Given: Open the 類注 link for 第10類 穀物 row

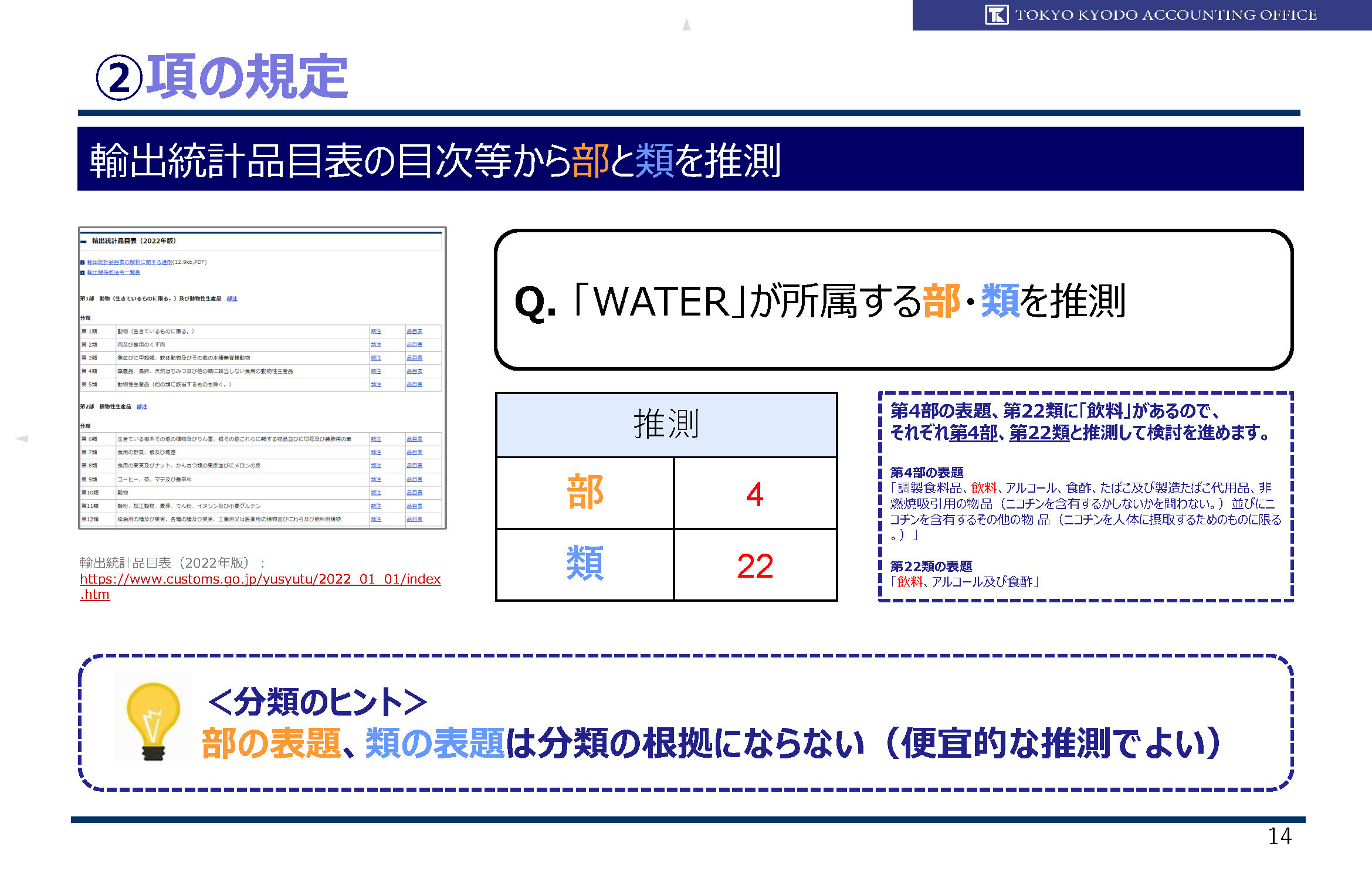Looking at the screenshot, I should pos(375,493).
